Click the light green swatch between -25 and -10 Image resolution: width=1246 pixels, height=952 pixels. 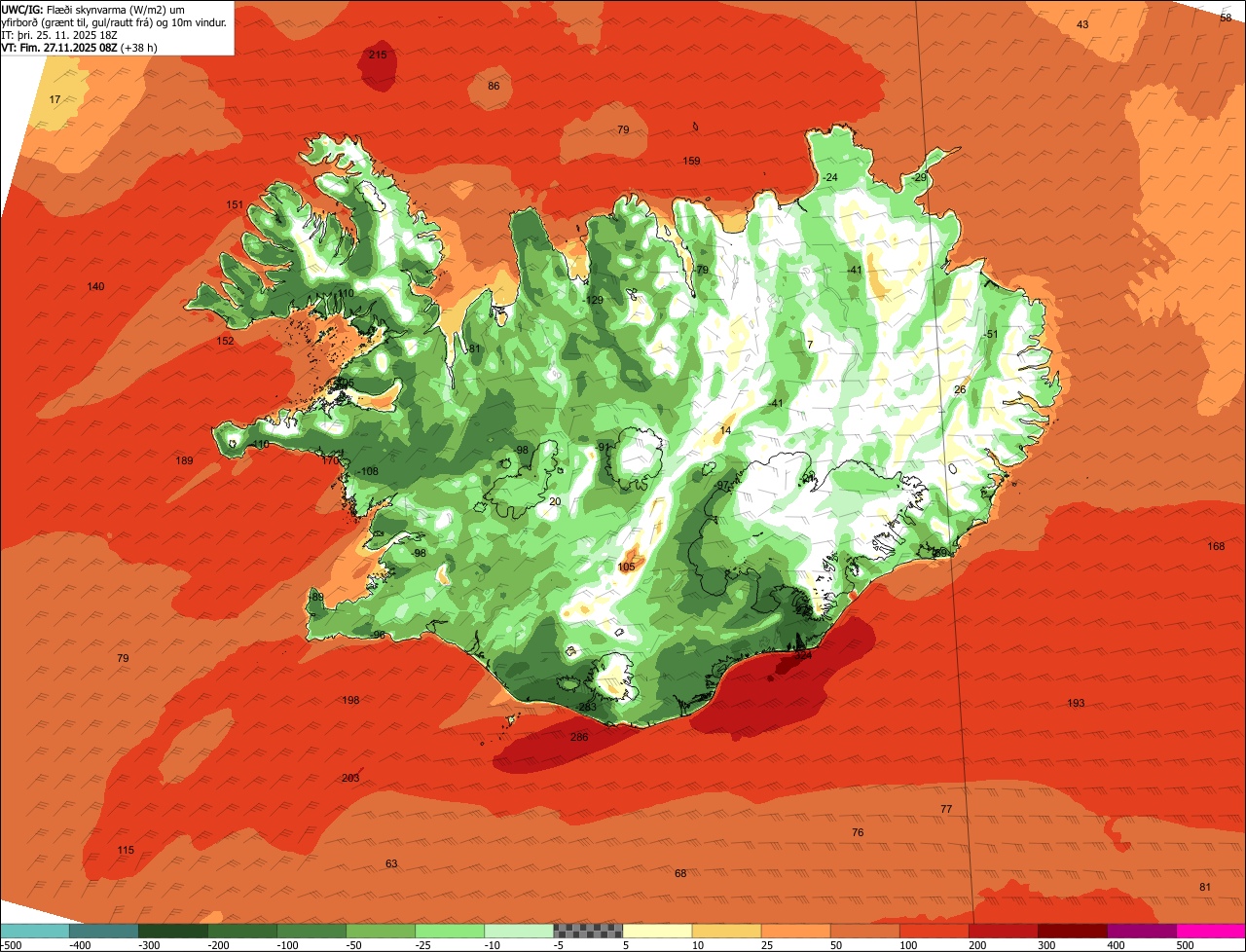pyautogui.click(x=450, y=931)
